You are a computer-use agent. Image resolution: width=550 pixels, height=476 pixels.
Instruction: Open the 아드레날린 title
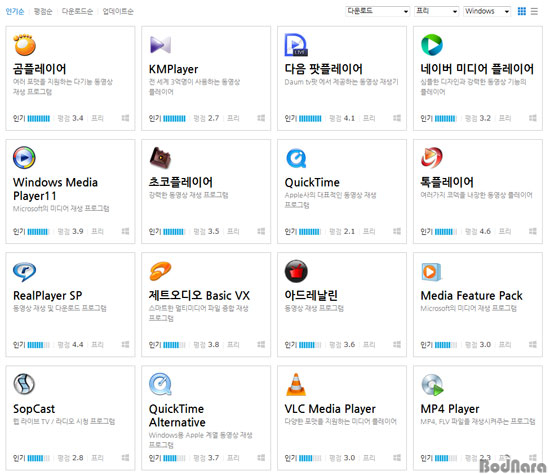click(x=311, y=295)
